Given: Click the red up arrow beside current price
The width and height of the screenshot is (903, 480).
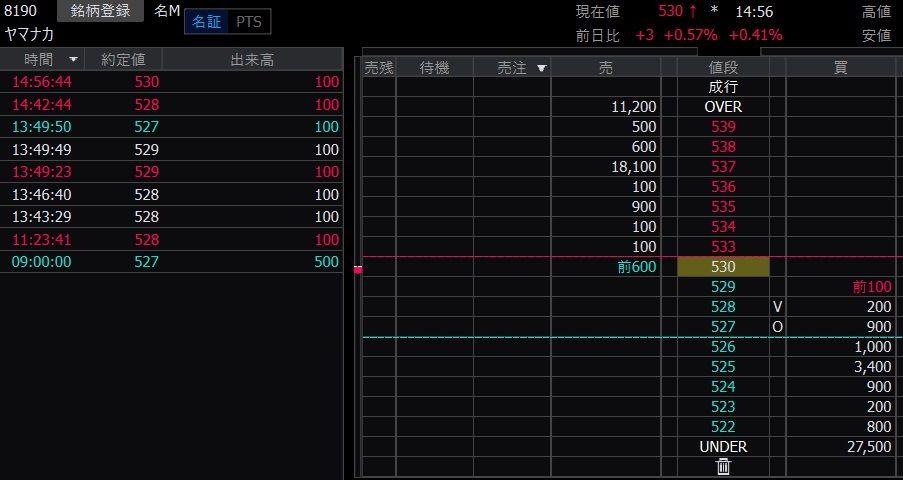Looking at the screenshot, I should click(692, 11).
